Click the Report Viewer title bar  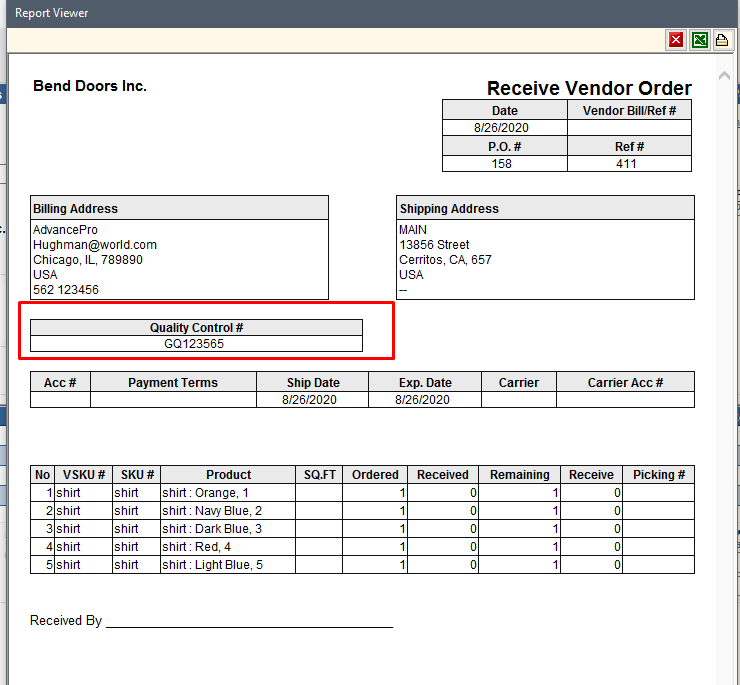(x=300, y=13)
